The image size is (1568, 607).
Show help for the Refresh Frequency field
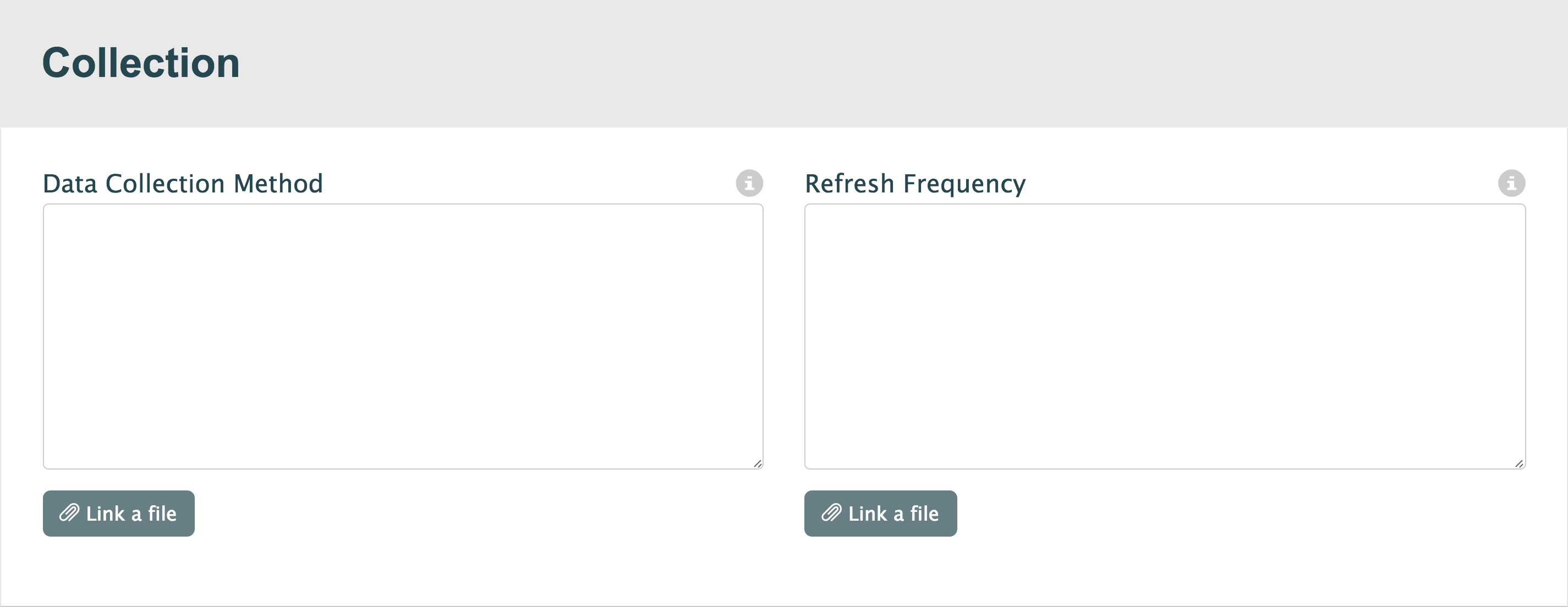(1511, 183)
